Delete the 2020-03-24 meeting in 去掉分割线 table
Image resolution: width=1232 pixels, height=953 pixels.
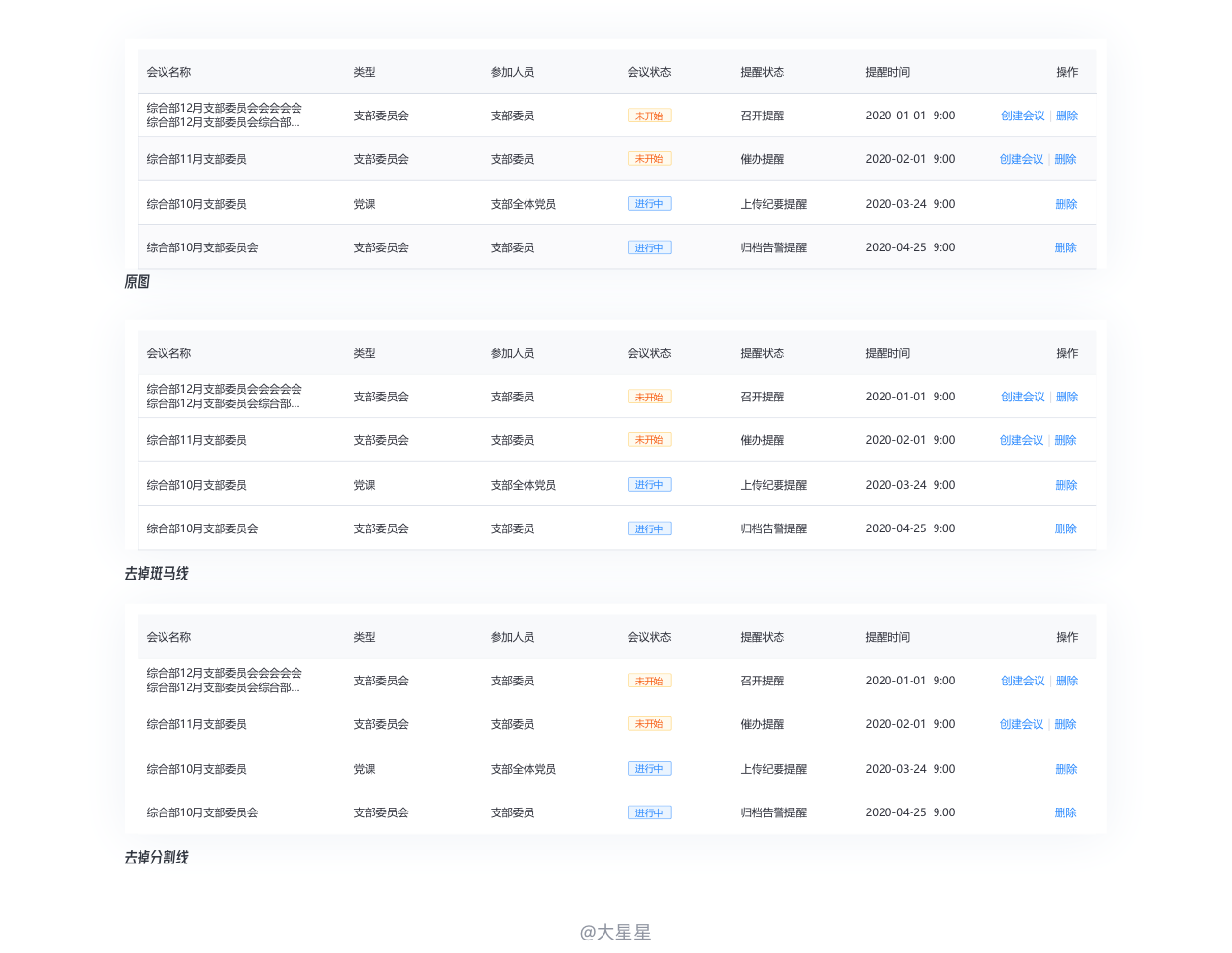click(1066, 769)
